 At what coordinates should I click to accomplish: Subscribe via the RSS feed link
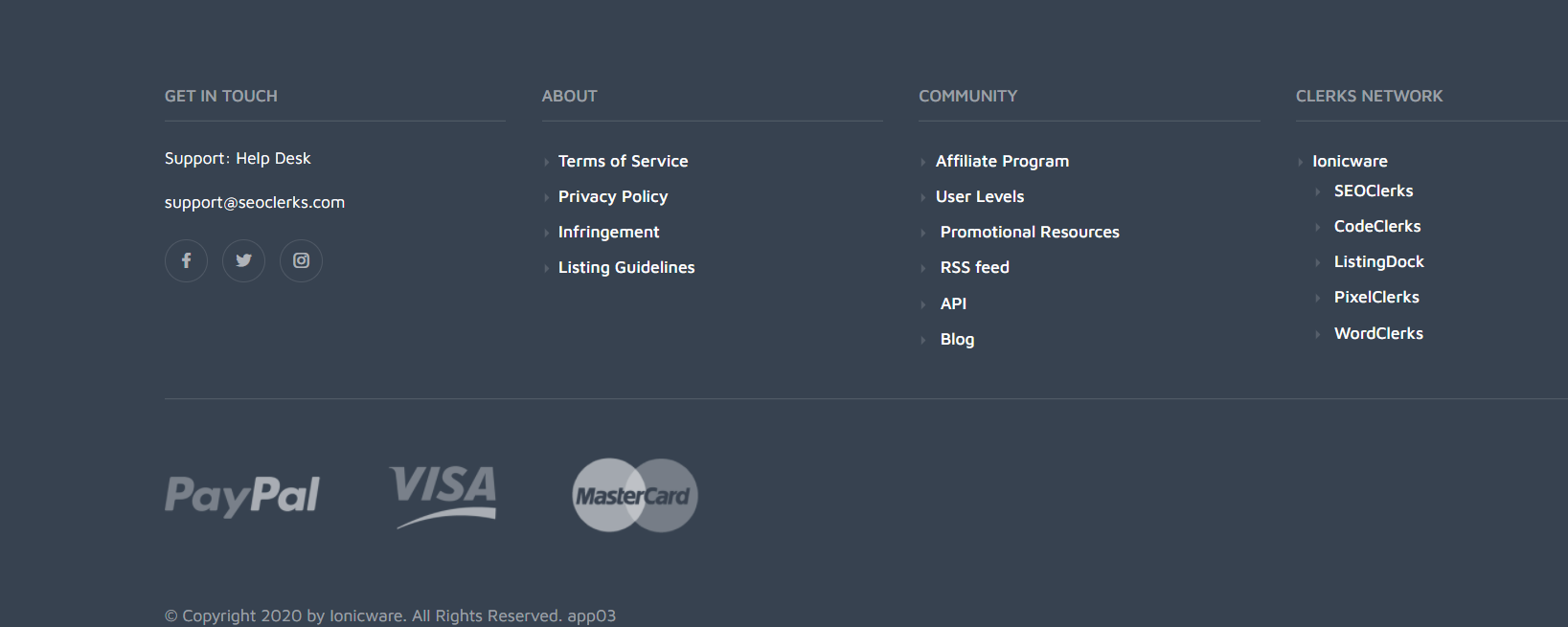[x=974, y=268]
